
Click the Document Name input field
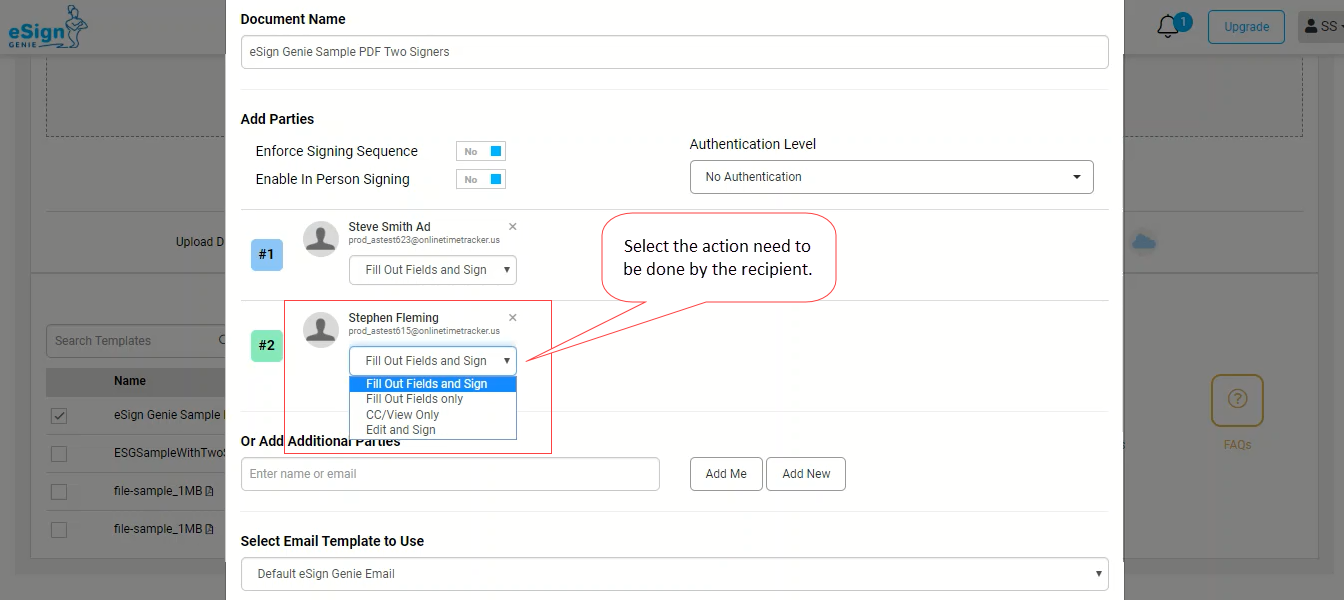pyautogui.click(x=675, y=52)
